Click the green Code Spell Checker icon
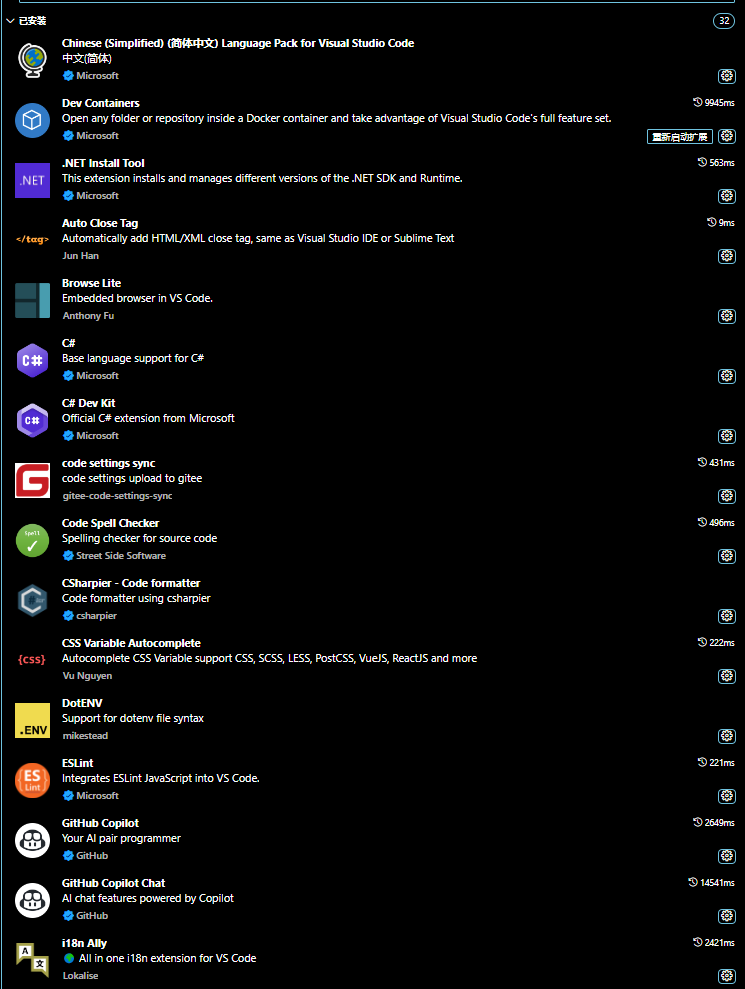 (x=32, y=540)
